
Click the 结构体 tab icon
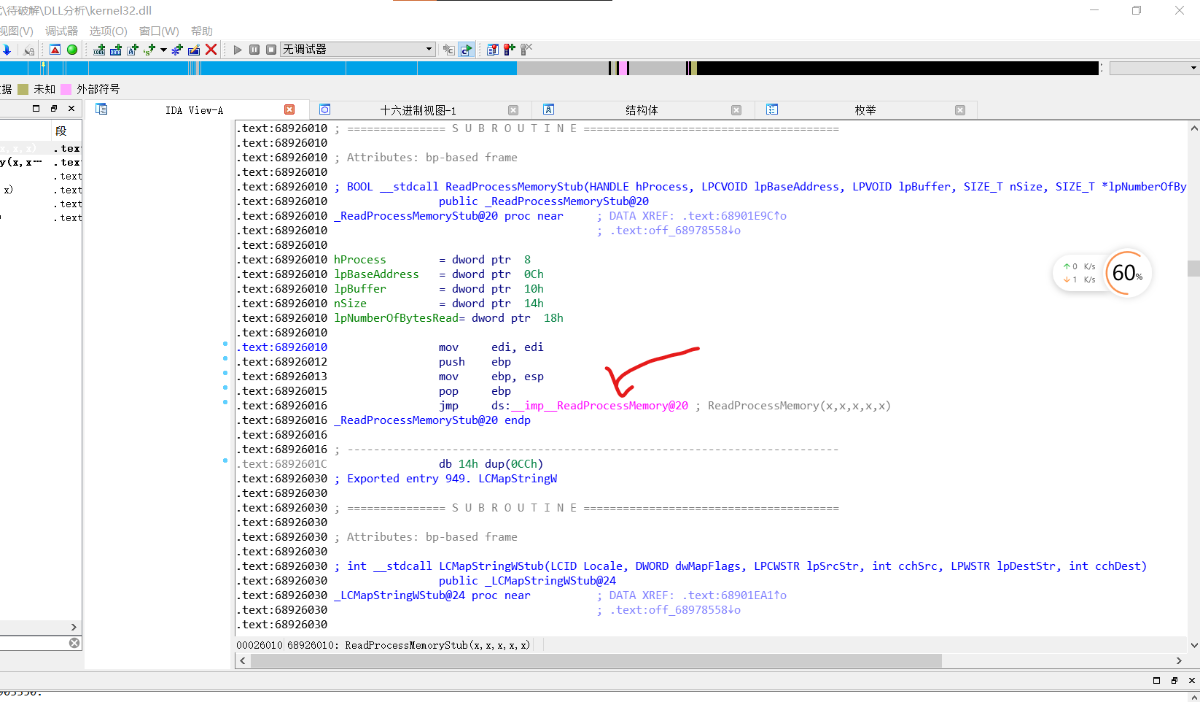[x=549, y=110]
